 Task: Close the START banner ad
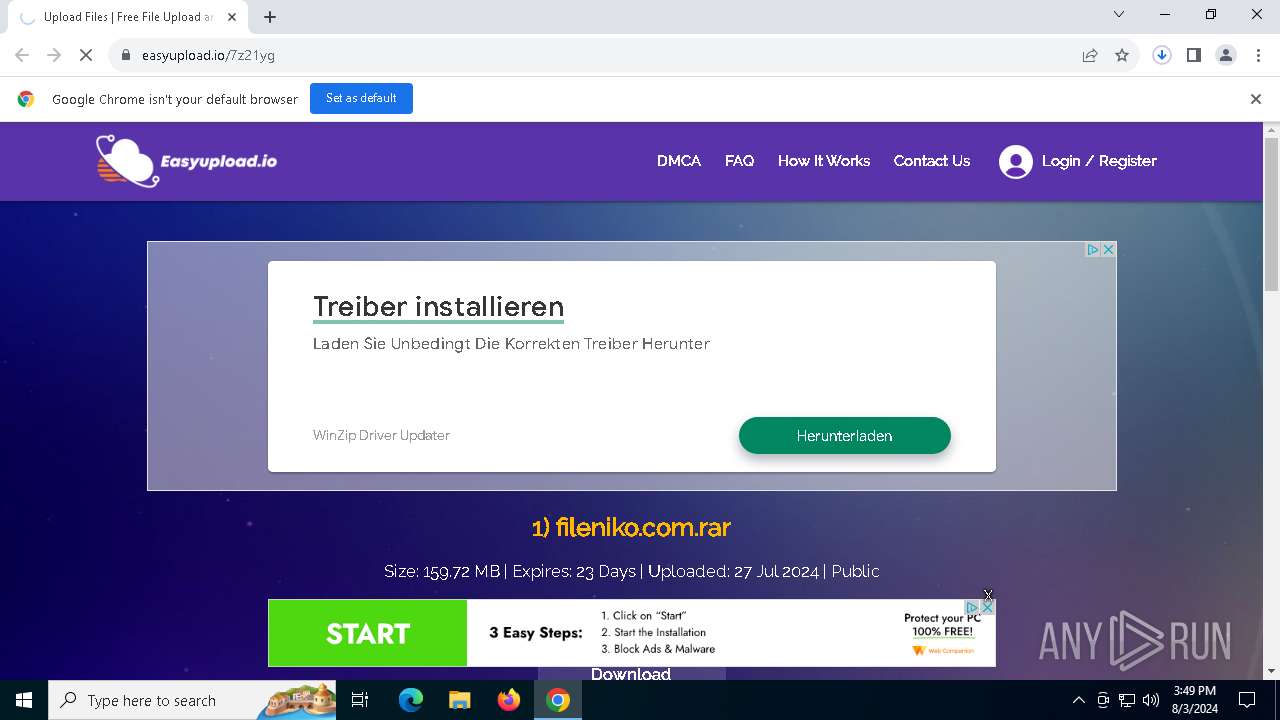987,607
